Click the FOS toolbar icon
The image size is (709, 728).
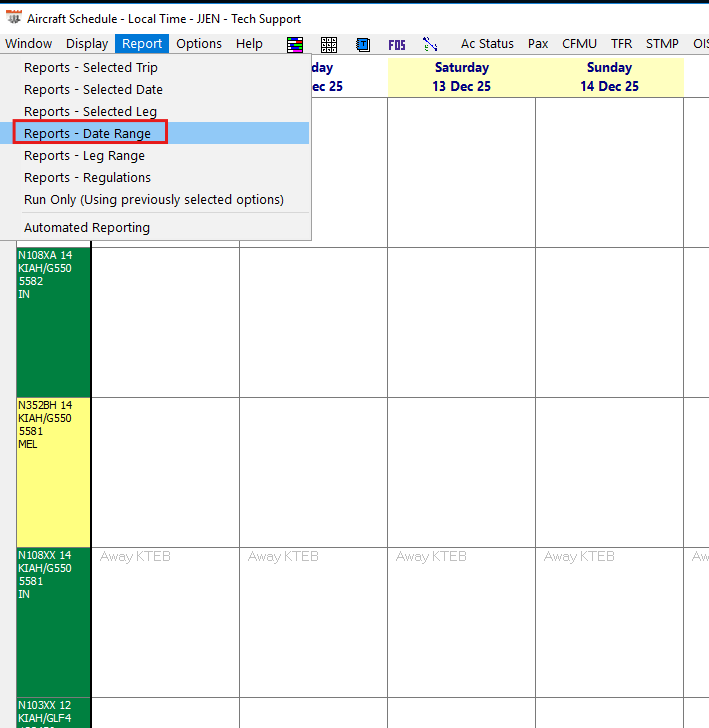(397, 44)
